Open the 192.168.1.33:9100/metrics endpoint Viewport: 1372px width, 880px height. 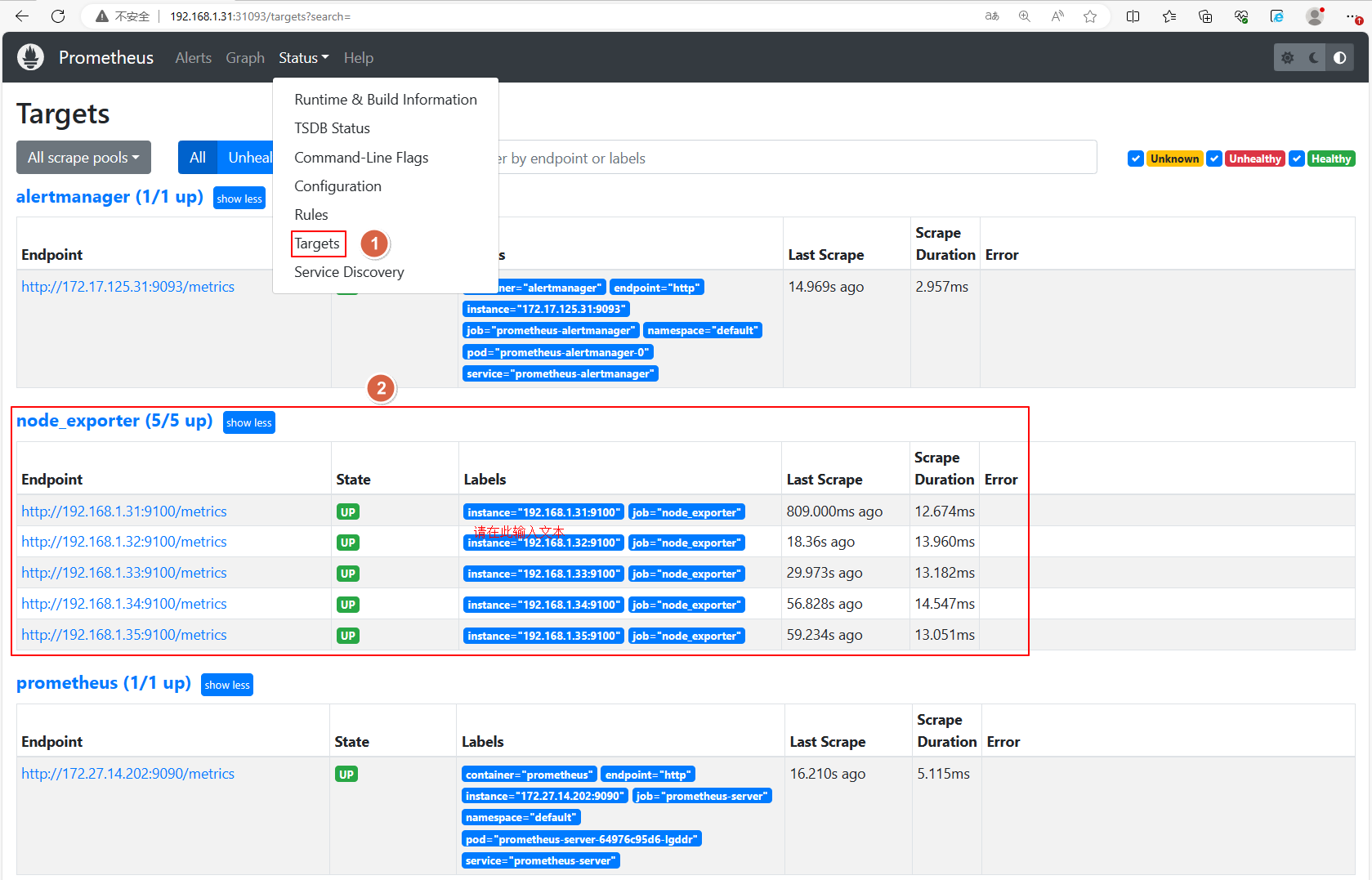pos(124,573)
